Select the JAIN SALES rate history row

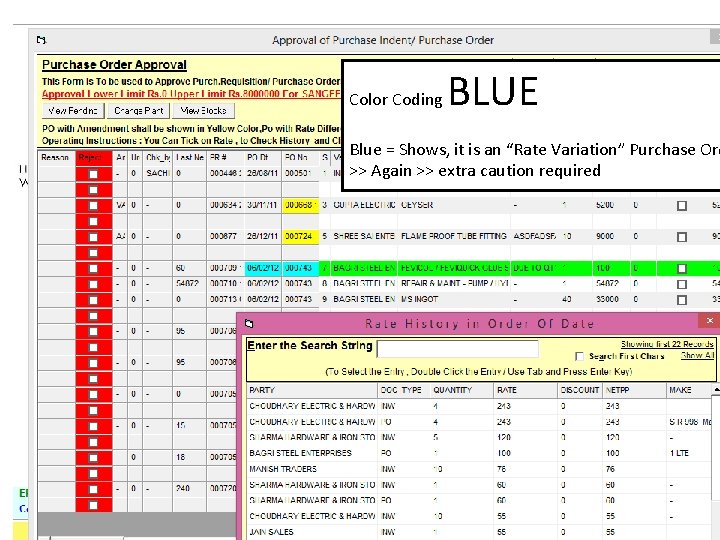tap(479, 532)
